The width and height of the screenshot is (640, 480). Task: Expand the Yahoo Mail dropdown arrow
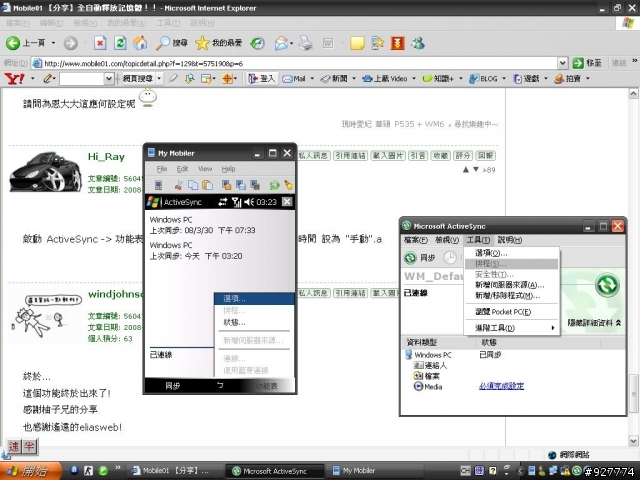click(x=312, y=78)
